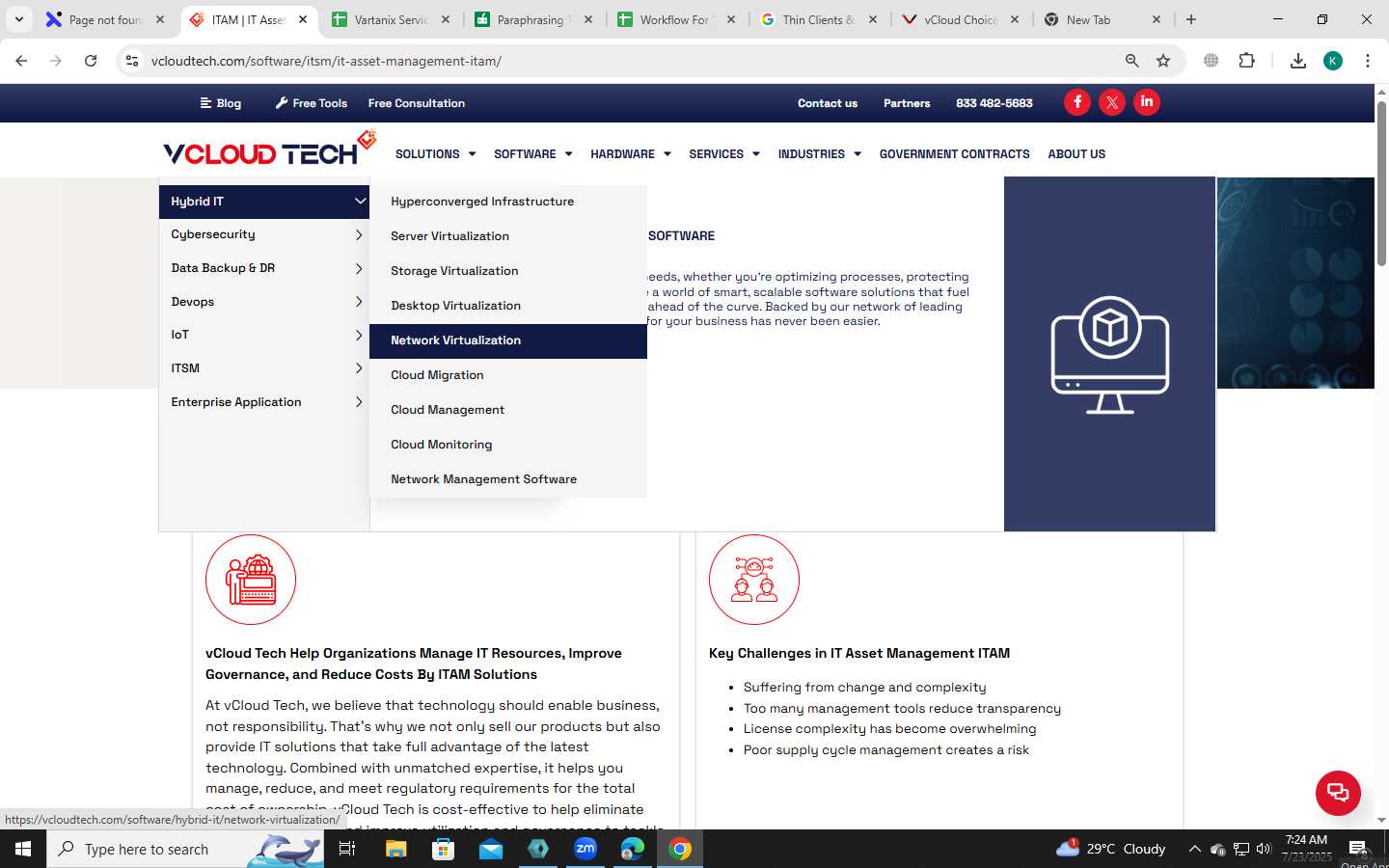Open the Chrome profile avatar K

(1333, 61)
